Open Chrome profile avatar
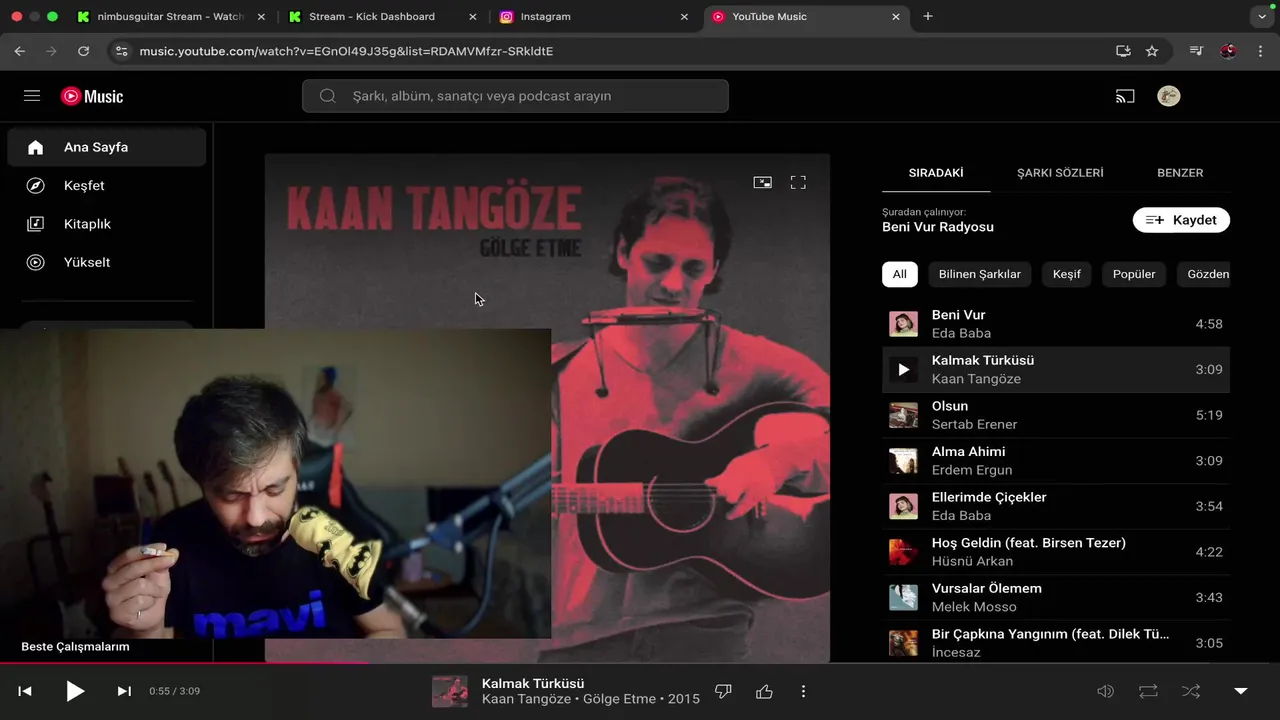The height and width of the screenshot is (720, 1280). click(x=1228, y=51)
